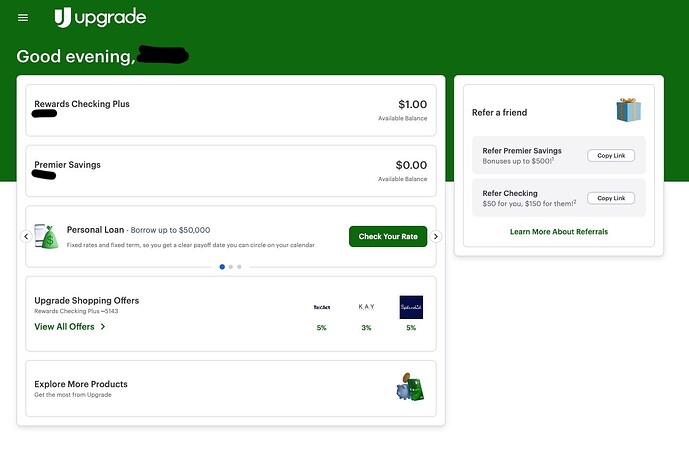This screenshot has width=689, height=449.
Task: Select the TaxAct 5% offer logo
Action: [321, 307]
